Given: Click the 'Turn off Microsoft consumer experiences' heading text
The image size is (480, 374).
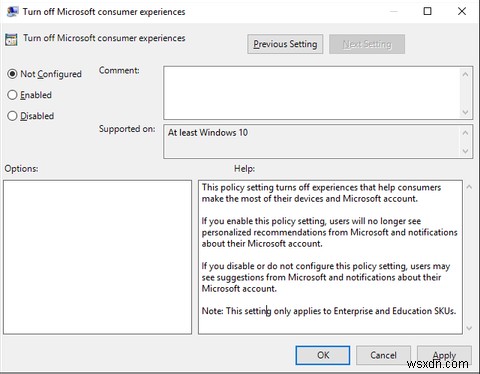Looking at the screenshot, I should coord(104,38).
